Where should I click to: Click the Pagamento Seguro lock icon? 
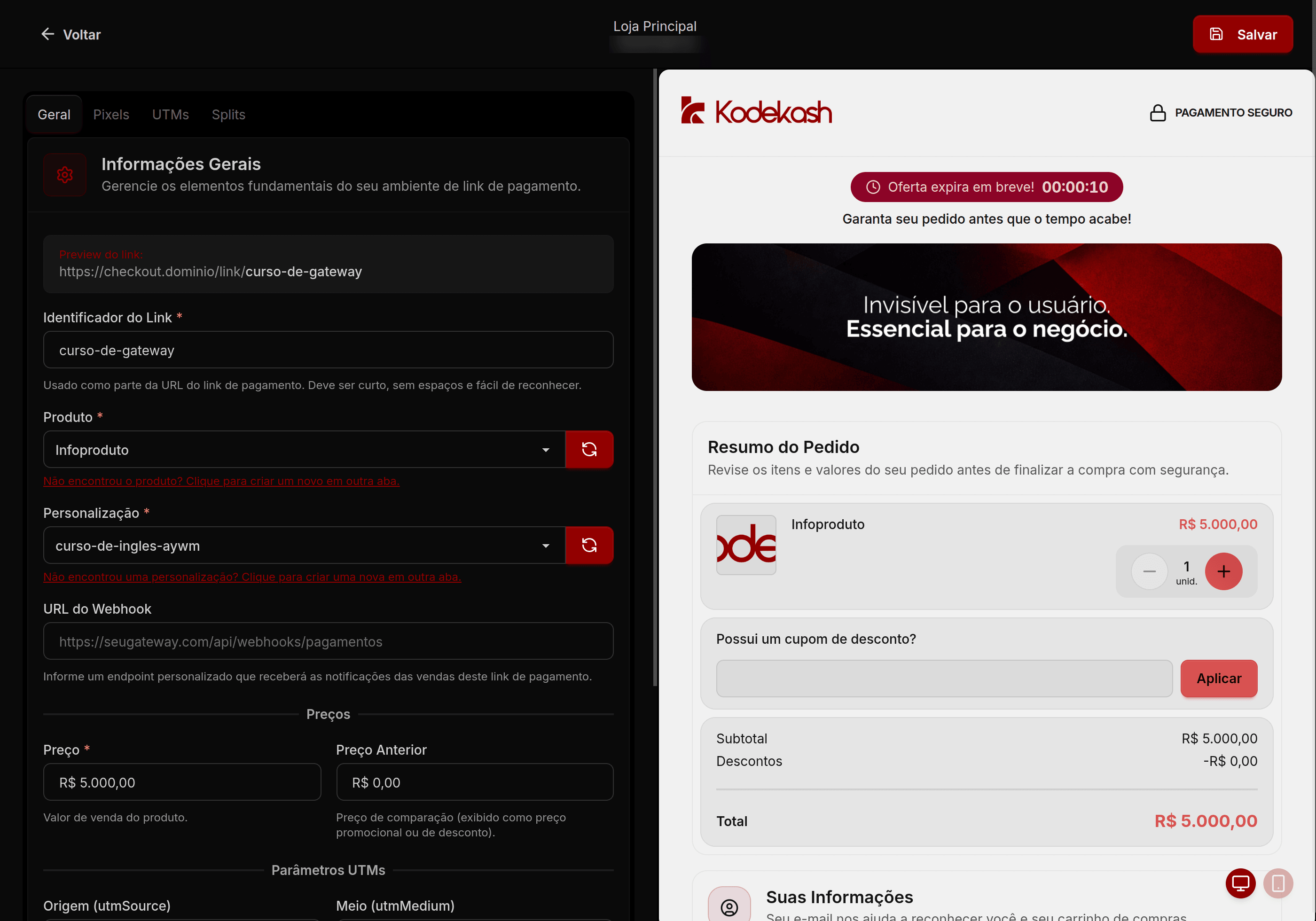(x=1158, y=112)
